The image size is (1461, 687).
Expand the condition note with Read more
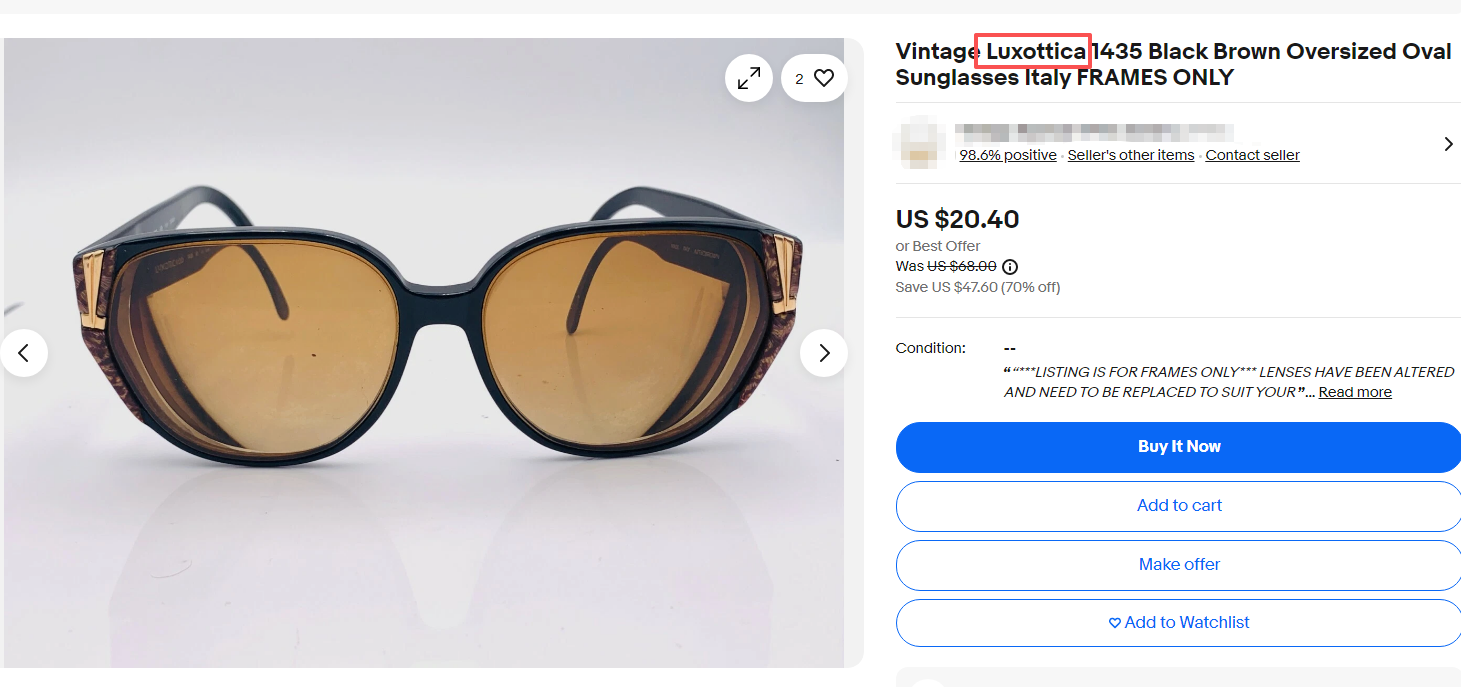coord(1354,392)
